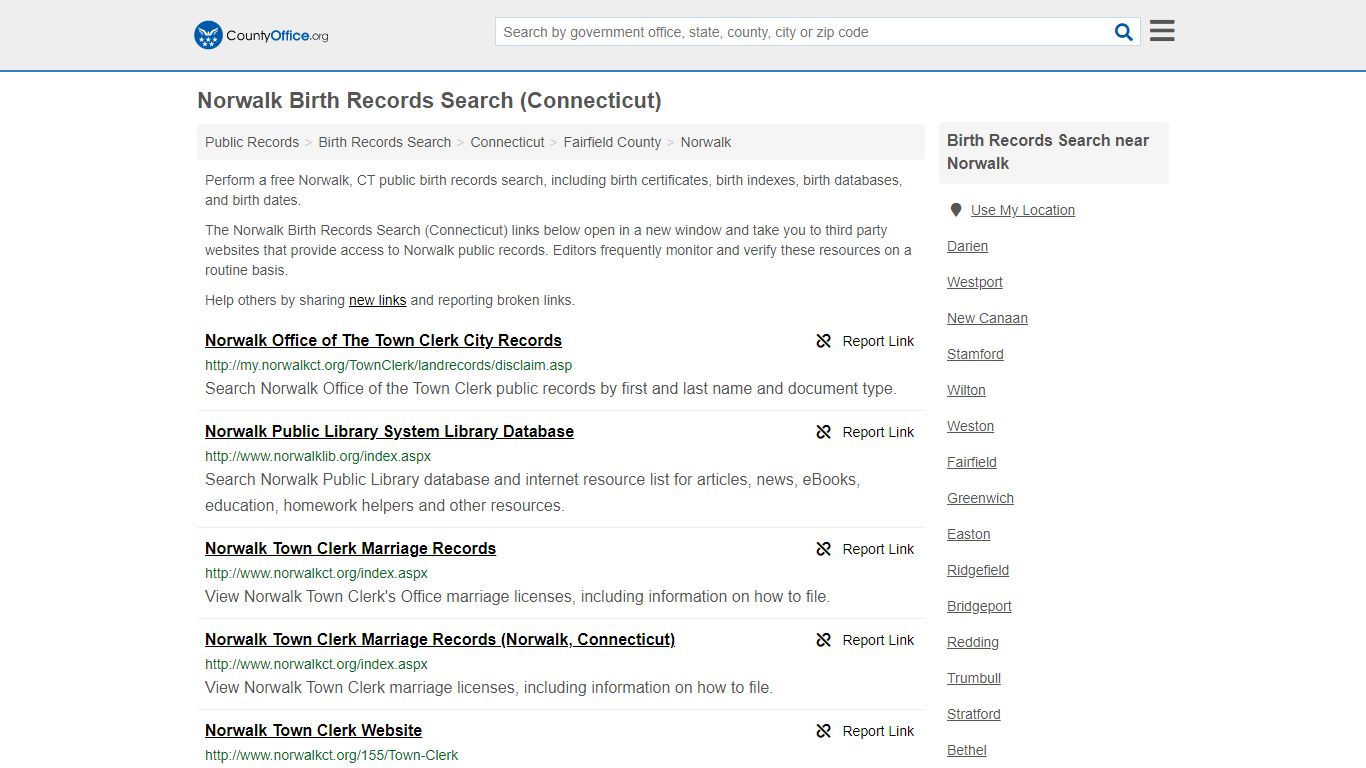This screenshot has width=1366, height=768.
Task: Click broken-link icon for Marriage Records (Norwalk, Connecticut)
Action: tap(824, 640)
